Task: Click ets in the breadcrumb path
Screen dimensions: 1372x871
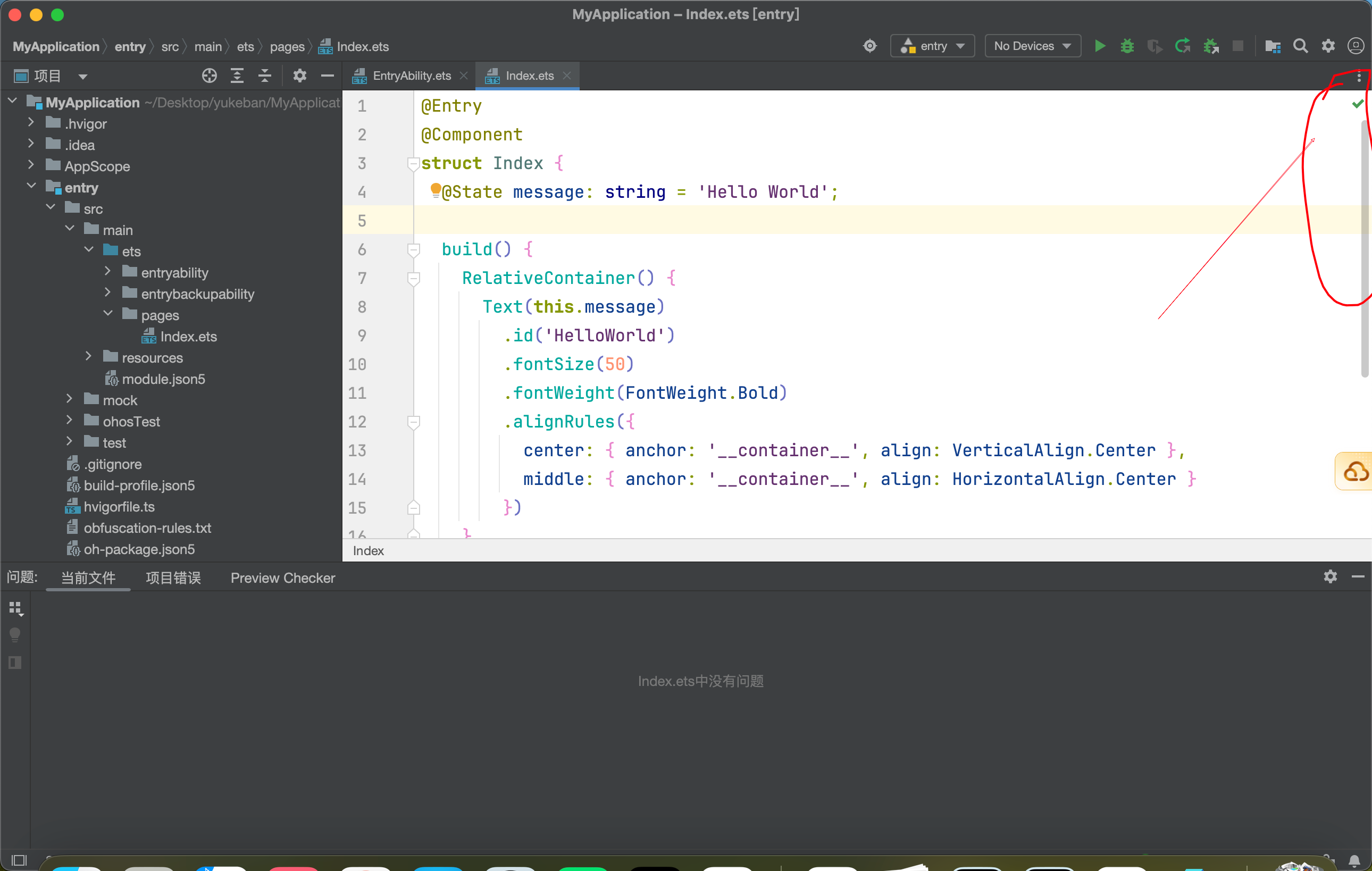Action: (246, 47)
